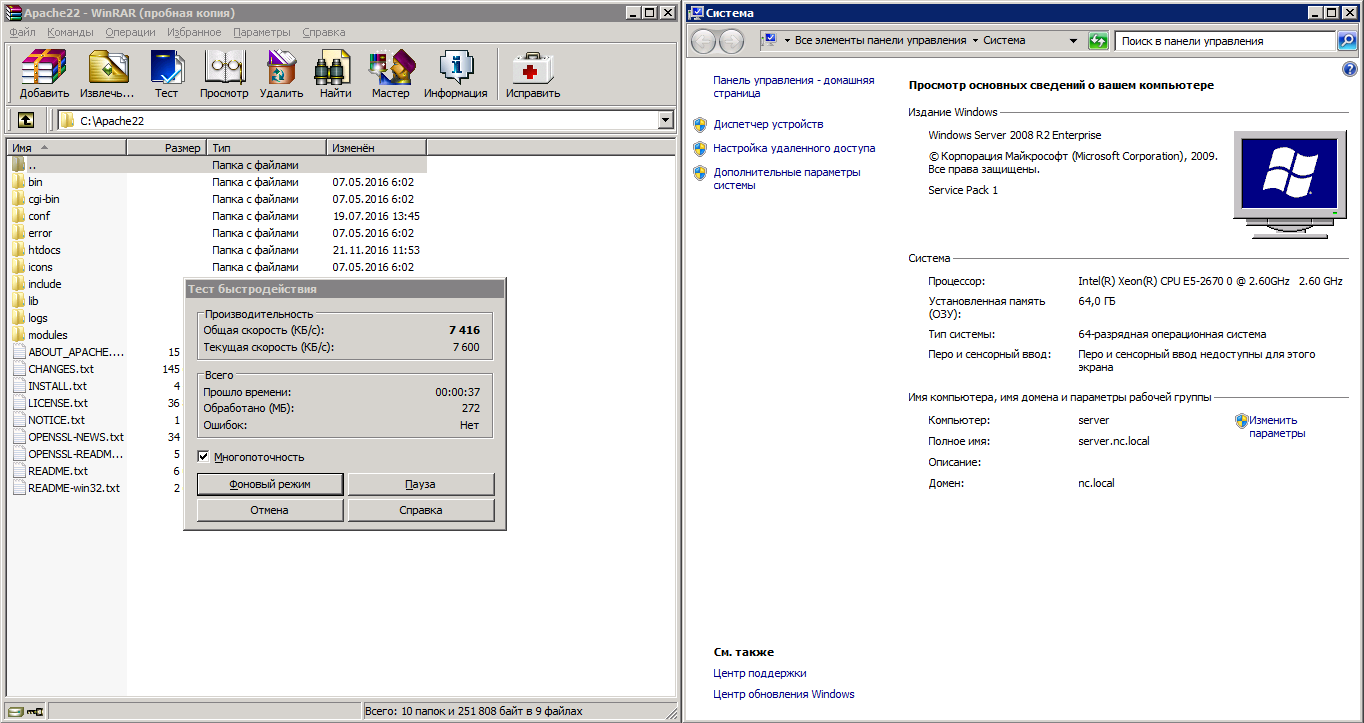Refresh the control panel address bar
Screen dimensions: 1364x723
[1098, 41]
